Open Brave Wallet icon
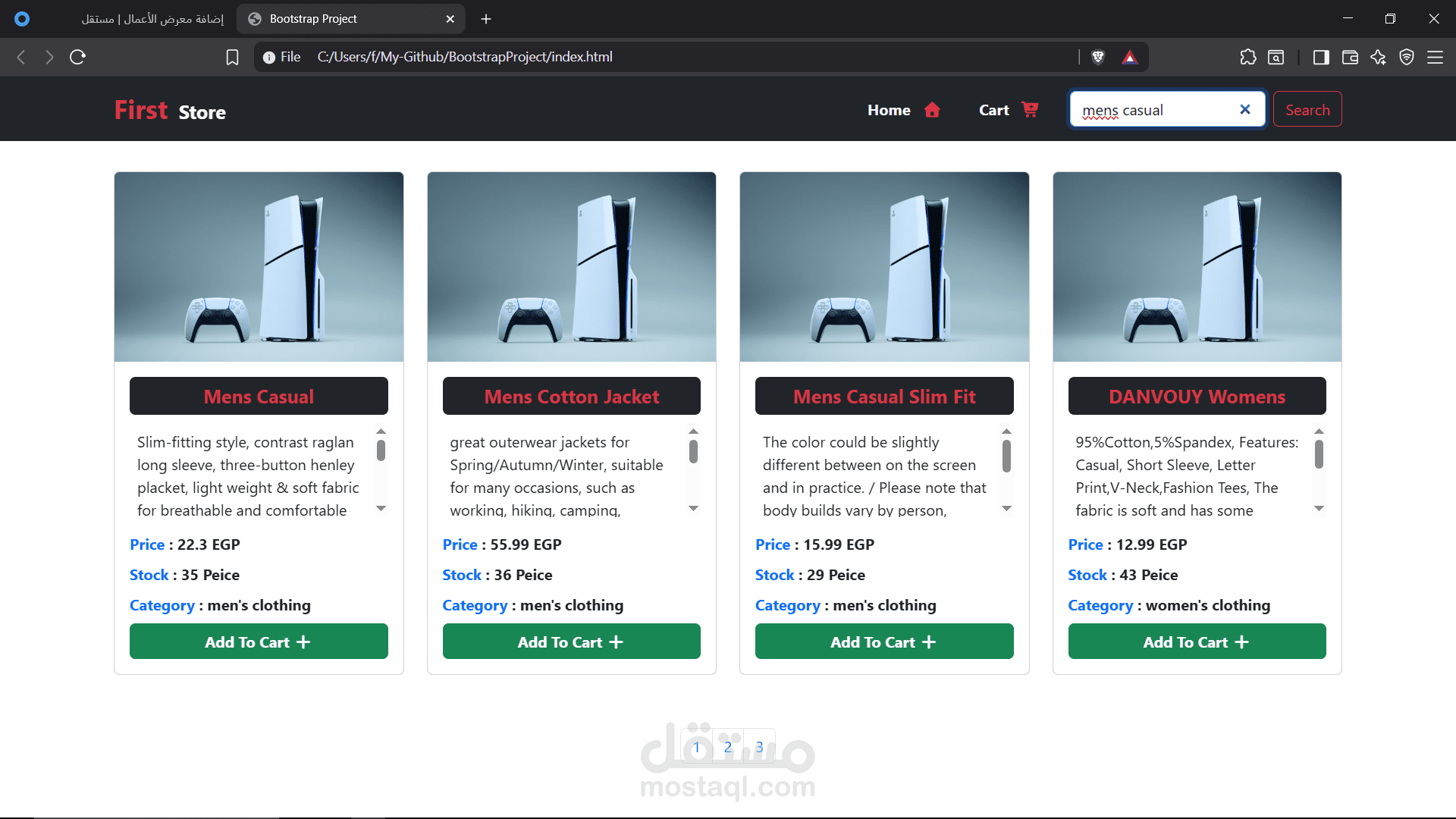This screenshot has width=1456, height=819. [1350, 57]
